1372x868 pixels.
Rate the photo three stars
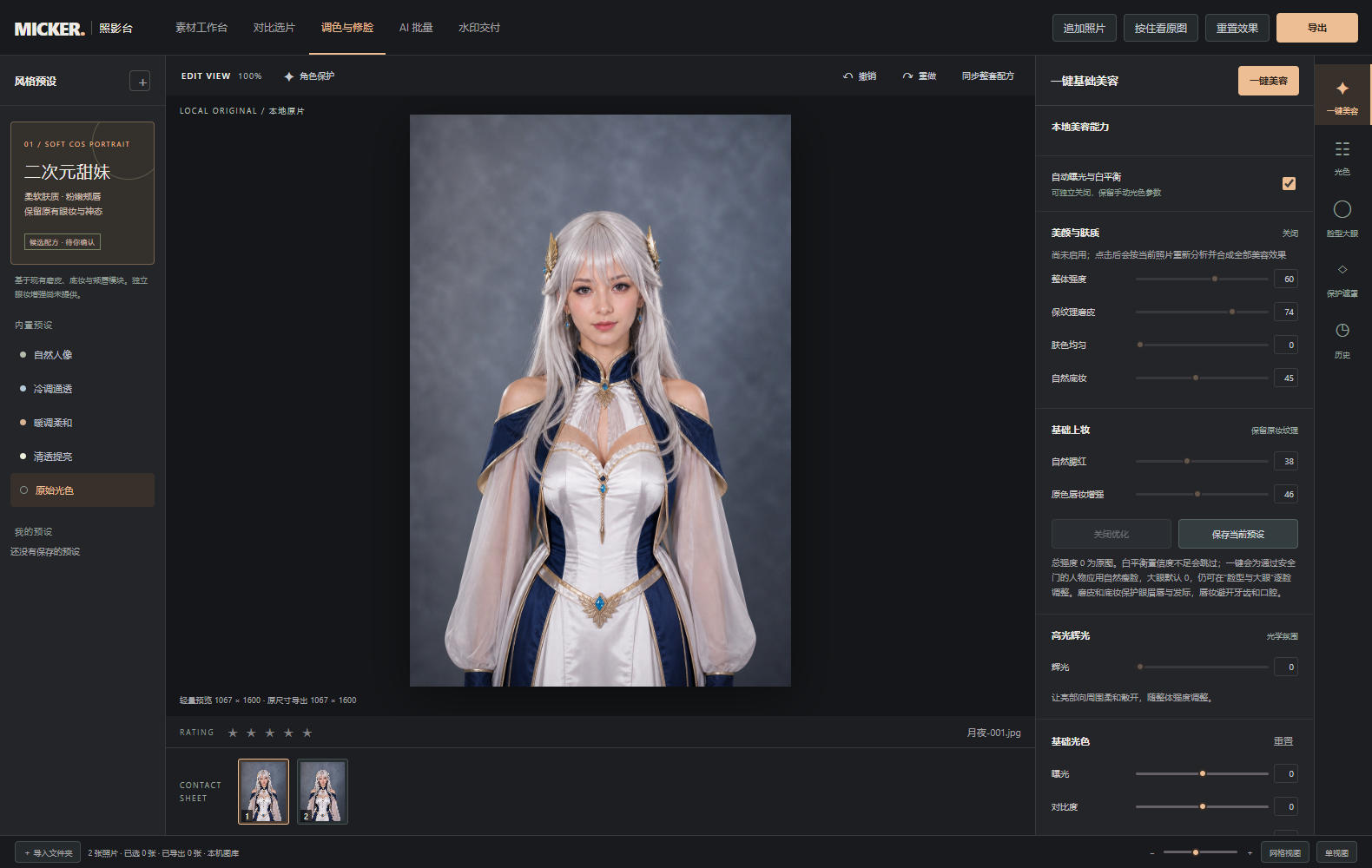coord(270,733)
